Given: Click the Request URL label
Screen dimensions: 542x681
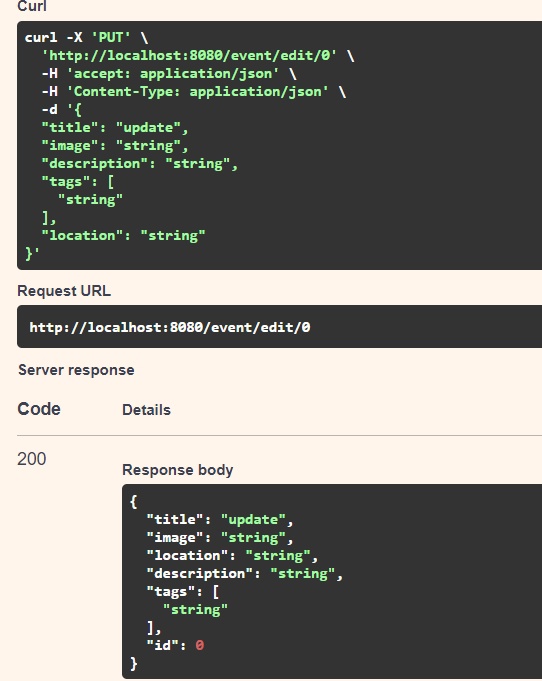Looking at the screenshot, I should click(64, 291).
